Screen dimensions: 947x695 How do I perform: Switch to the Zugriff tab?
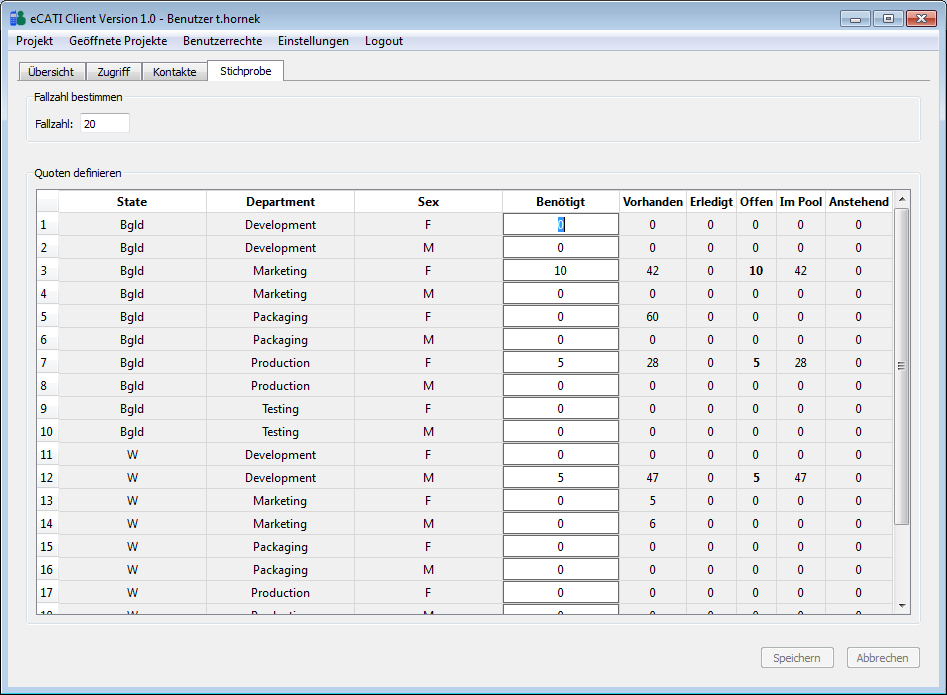pos(113,72)
